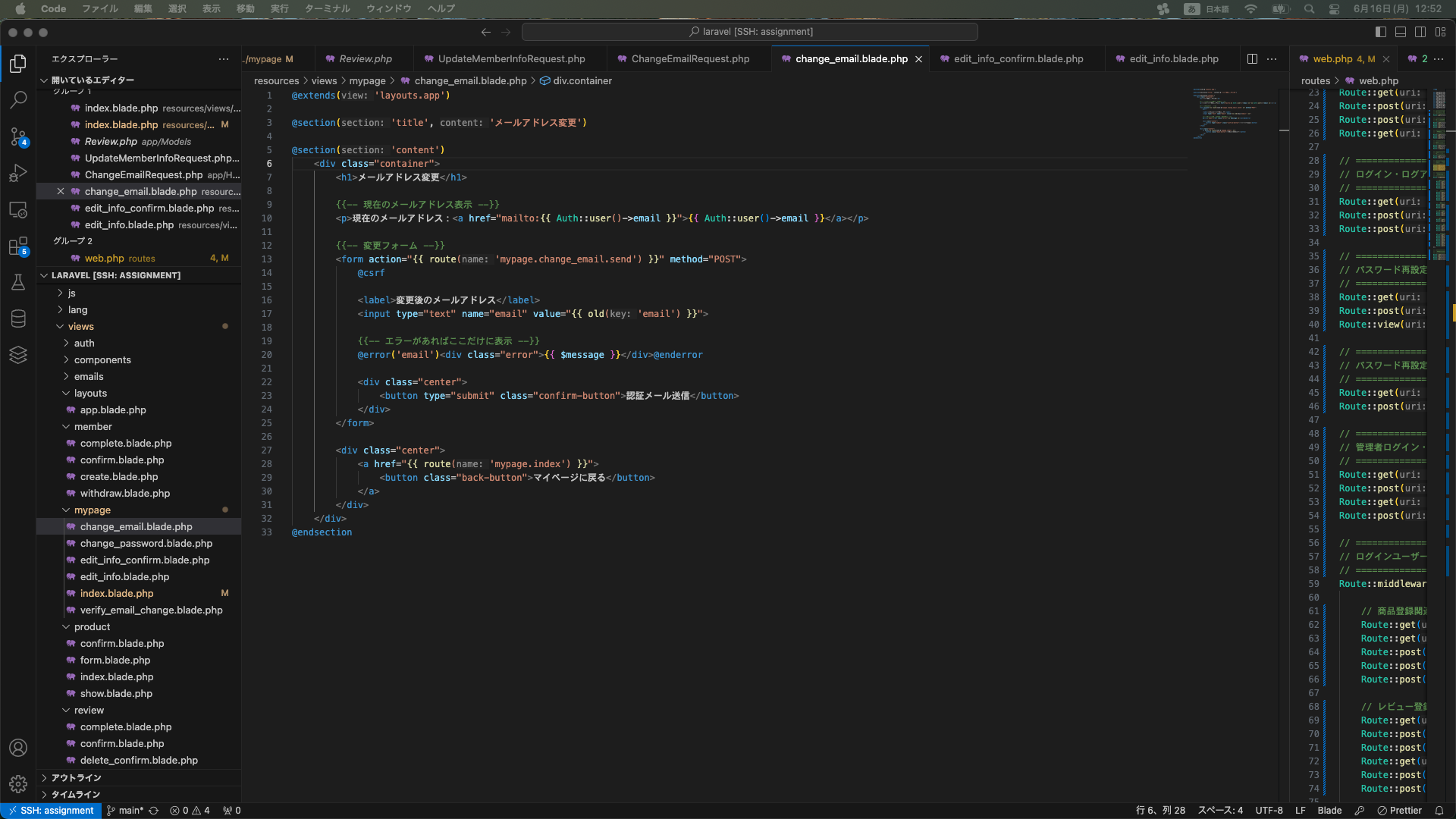Viewport: 1456px width, 819px height.
Task: Switch to ChangeEmailRequest.php tab
Action: (x=689, y=59)
